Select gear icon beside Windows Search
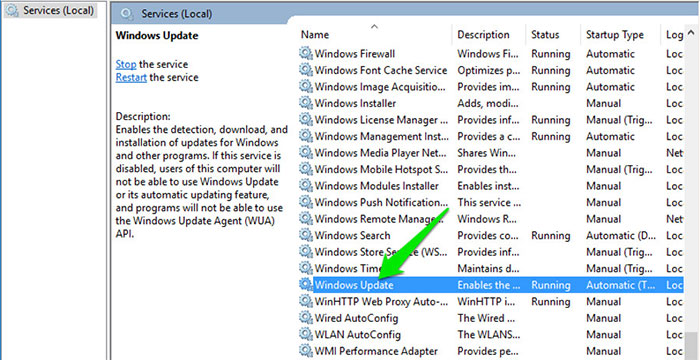This screenshot has width=700, height=360. pyautogui.click(x=305, y=235)
